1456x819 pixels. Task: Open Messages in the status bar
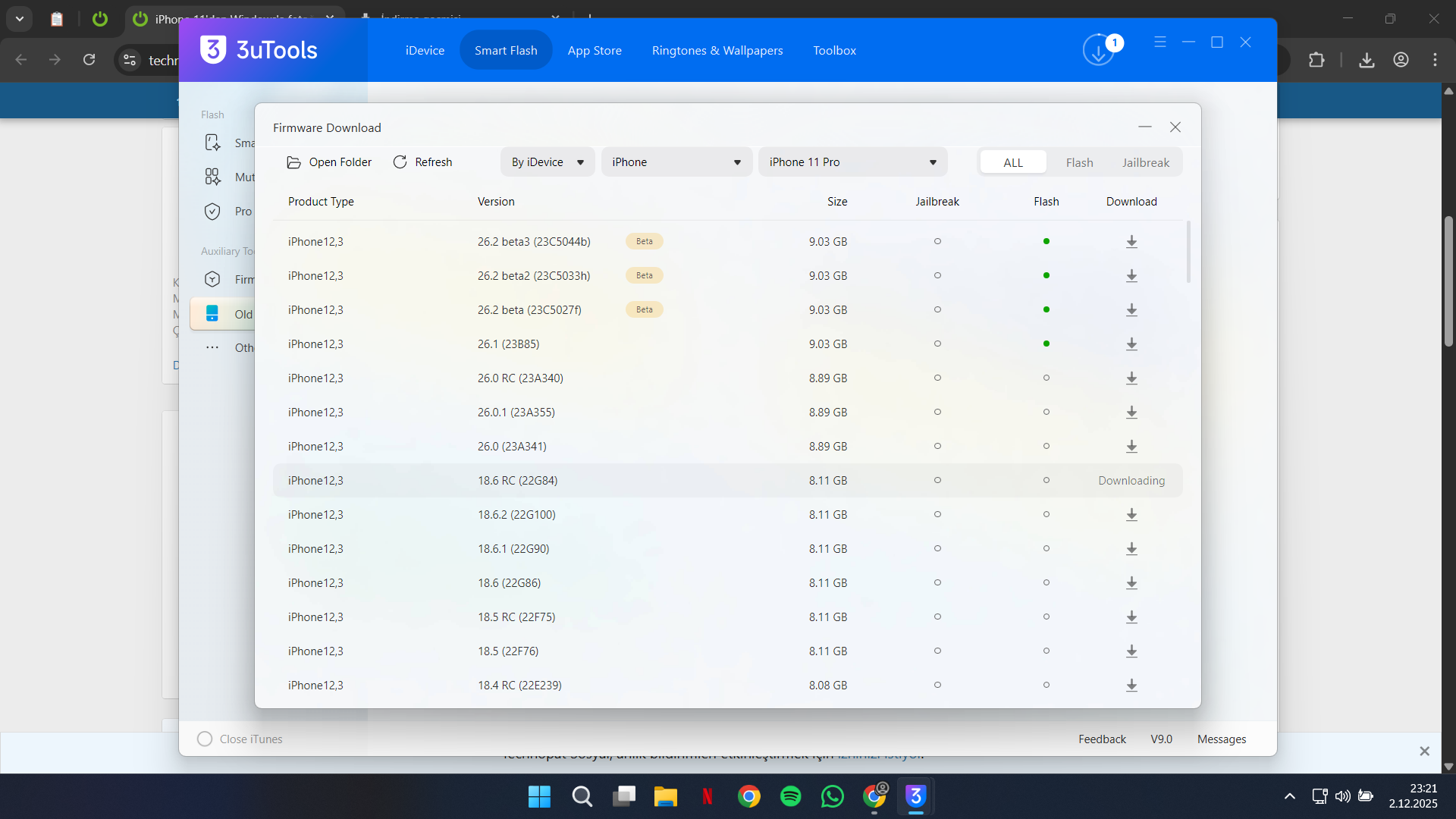pyautogui.click(x=1221, y=739)
